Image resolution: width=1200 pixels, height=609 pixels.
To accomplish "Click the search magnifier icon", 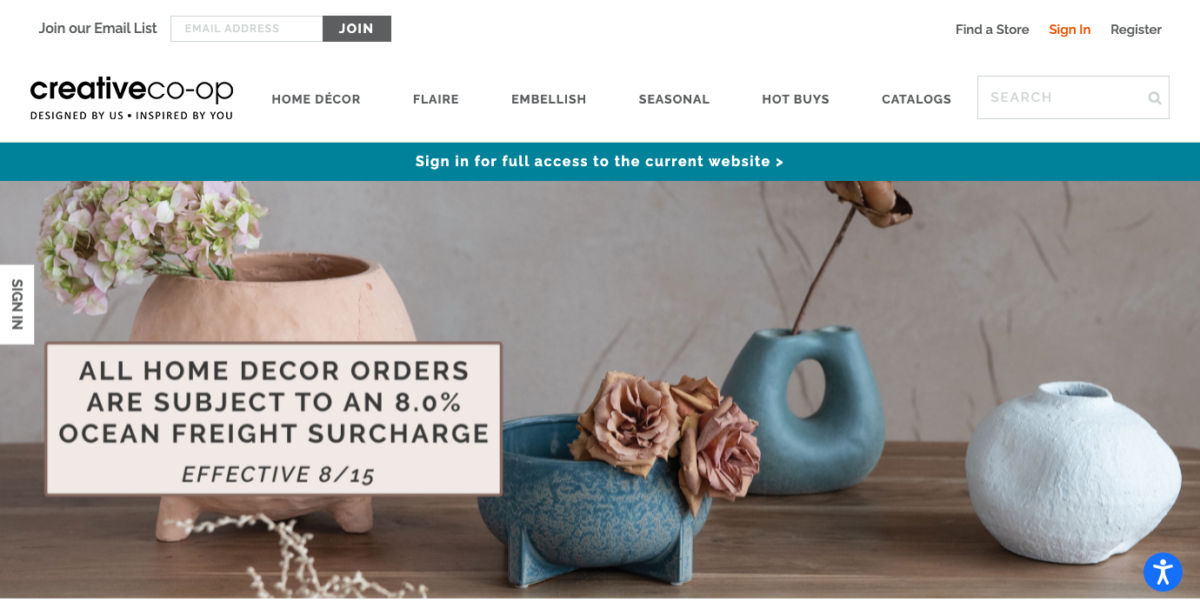I will point(1154,98).
